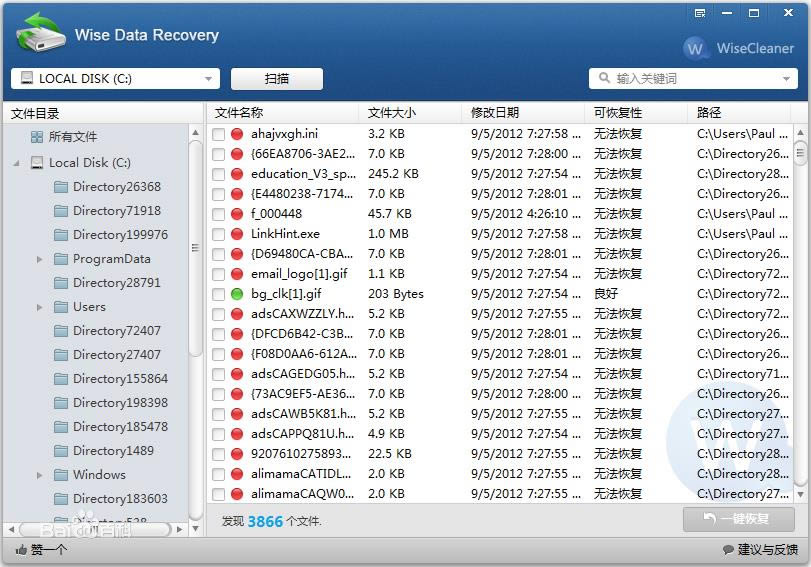Check the box for 9207610275893 file
811x567 pixels.
[218, 454]
